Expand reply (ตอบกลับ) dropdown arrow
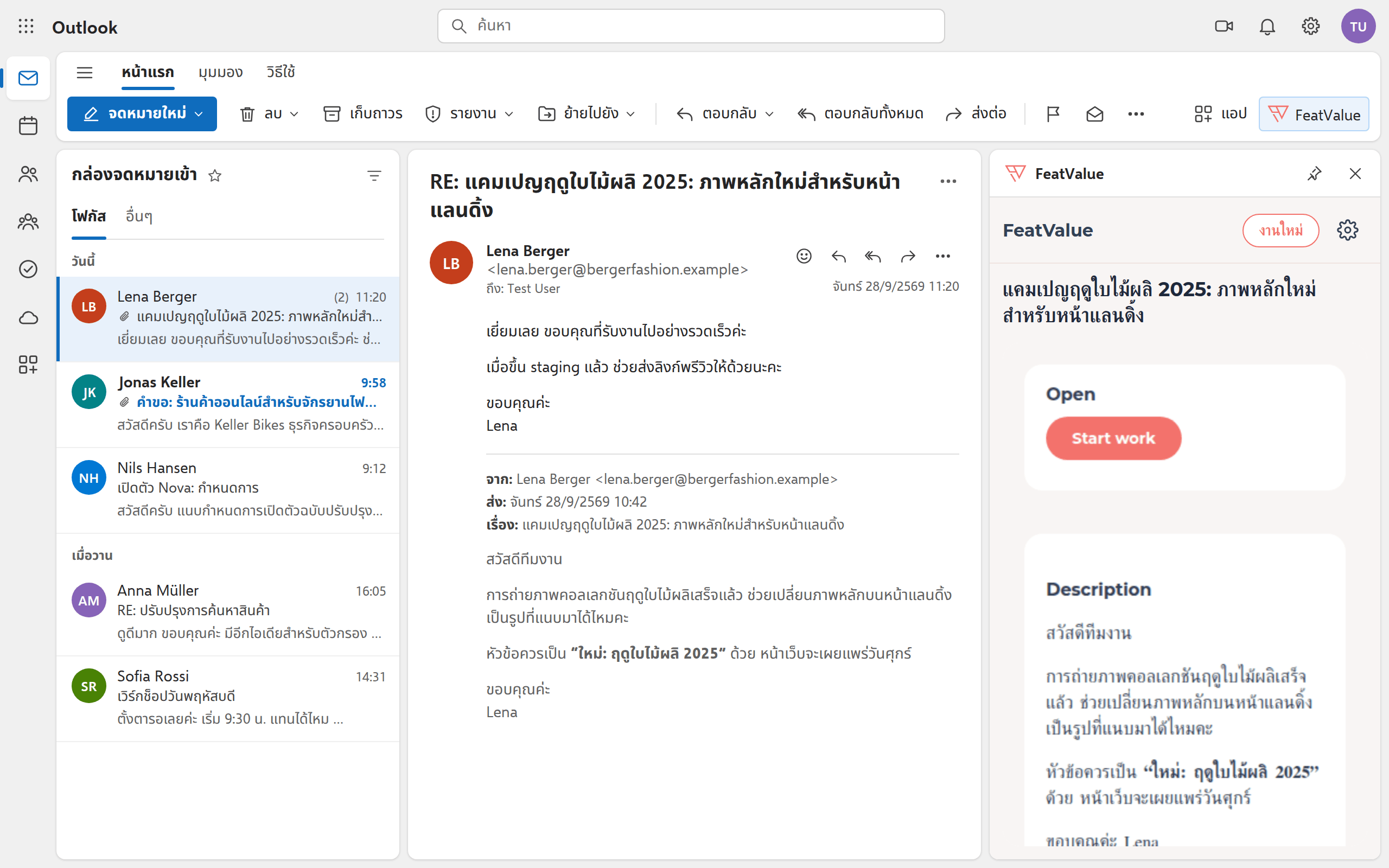This screenshot has height=868, width=1389. (770, 114)
